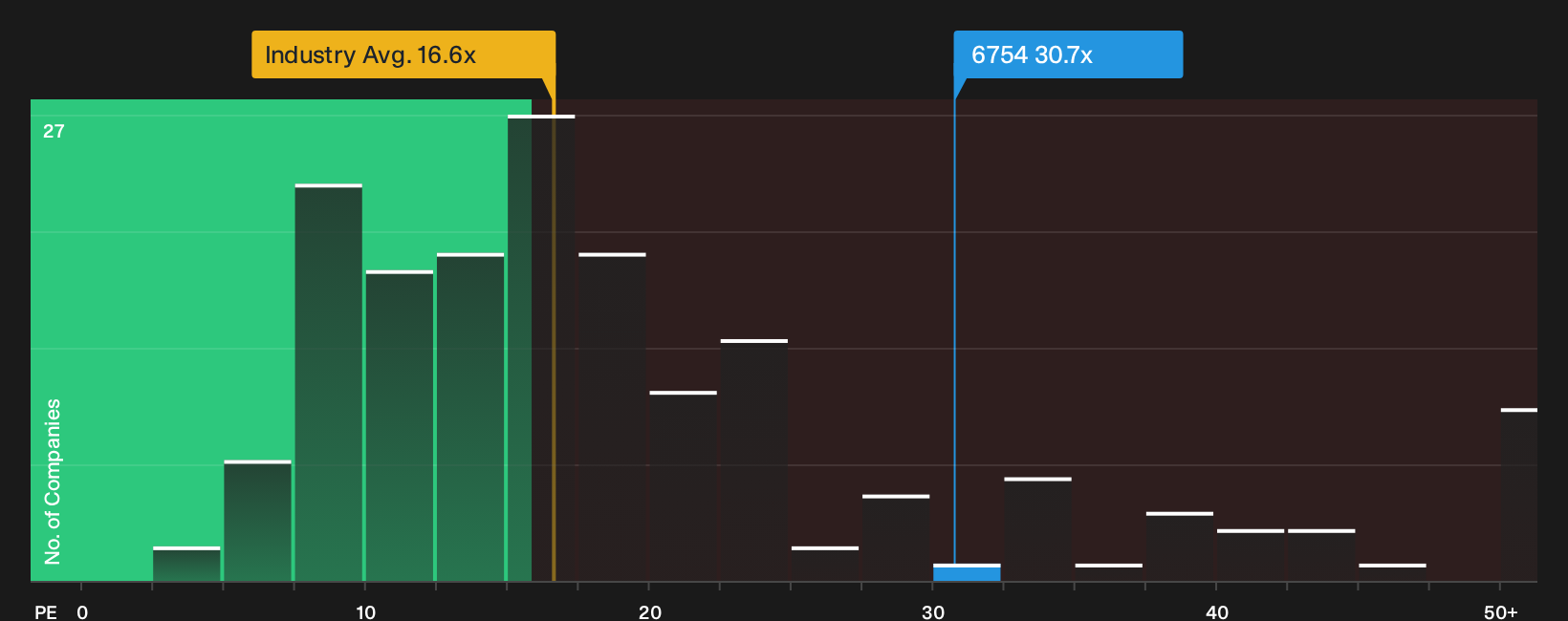Click the 30 tick label on x-axis
This screenshot has height=621, width=1568.
[x=933, y=612]
